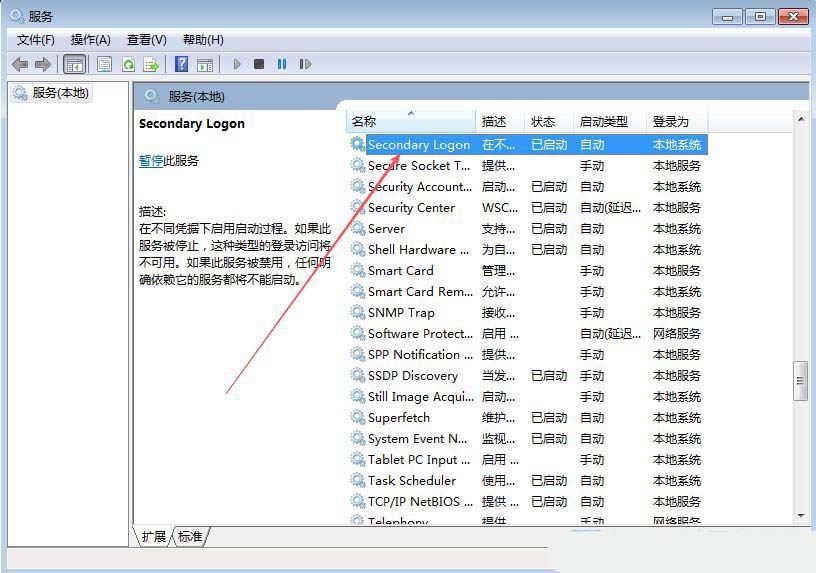Click 已启动 status of SSDP Discovery

[549, 375]
